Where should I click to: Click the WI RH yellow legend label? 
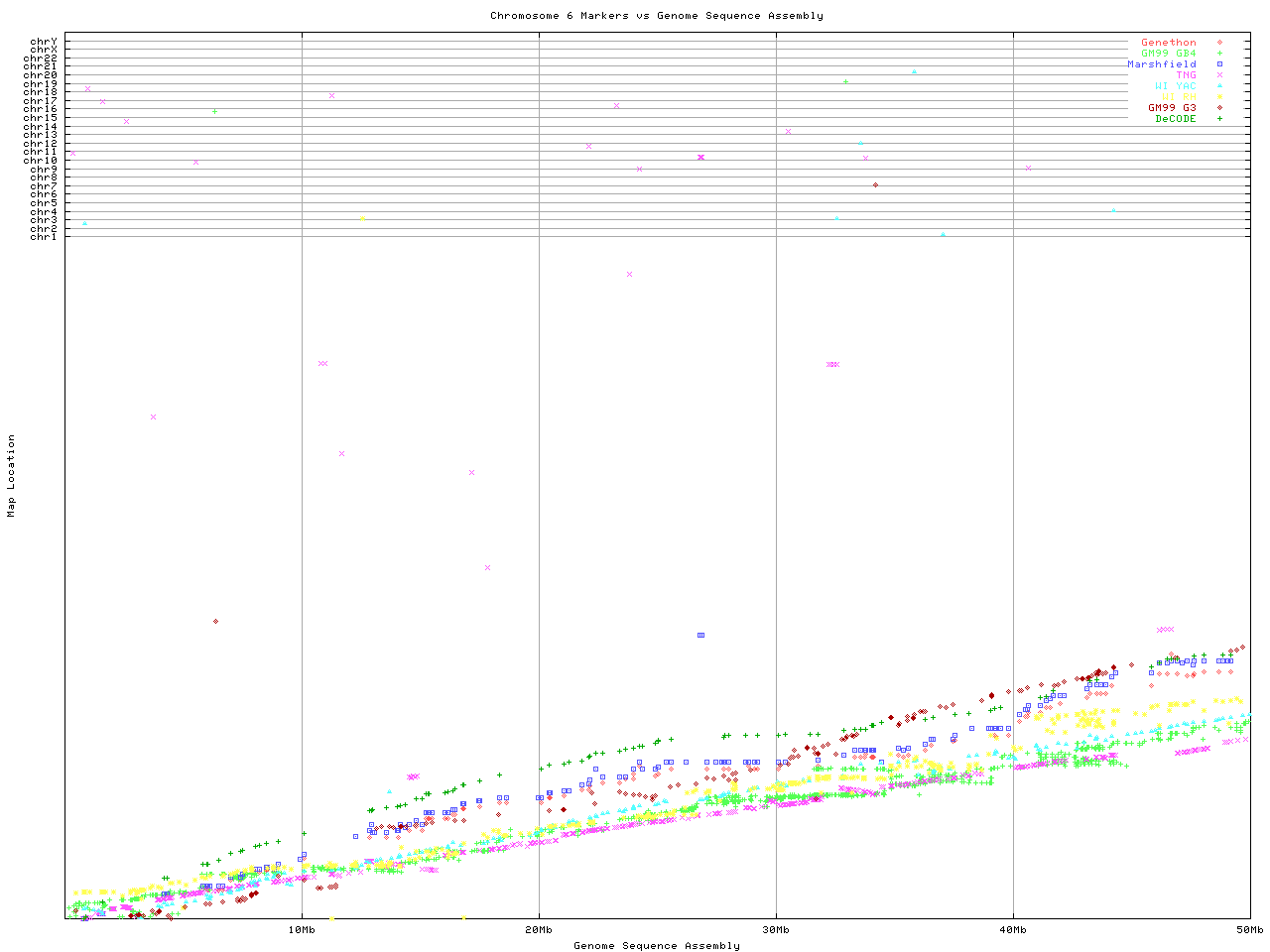pyautogui.click(x=1179, y=97)
